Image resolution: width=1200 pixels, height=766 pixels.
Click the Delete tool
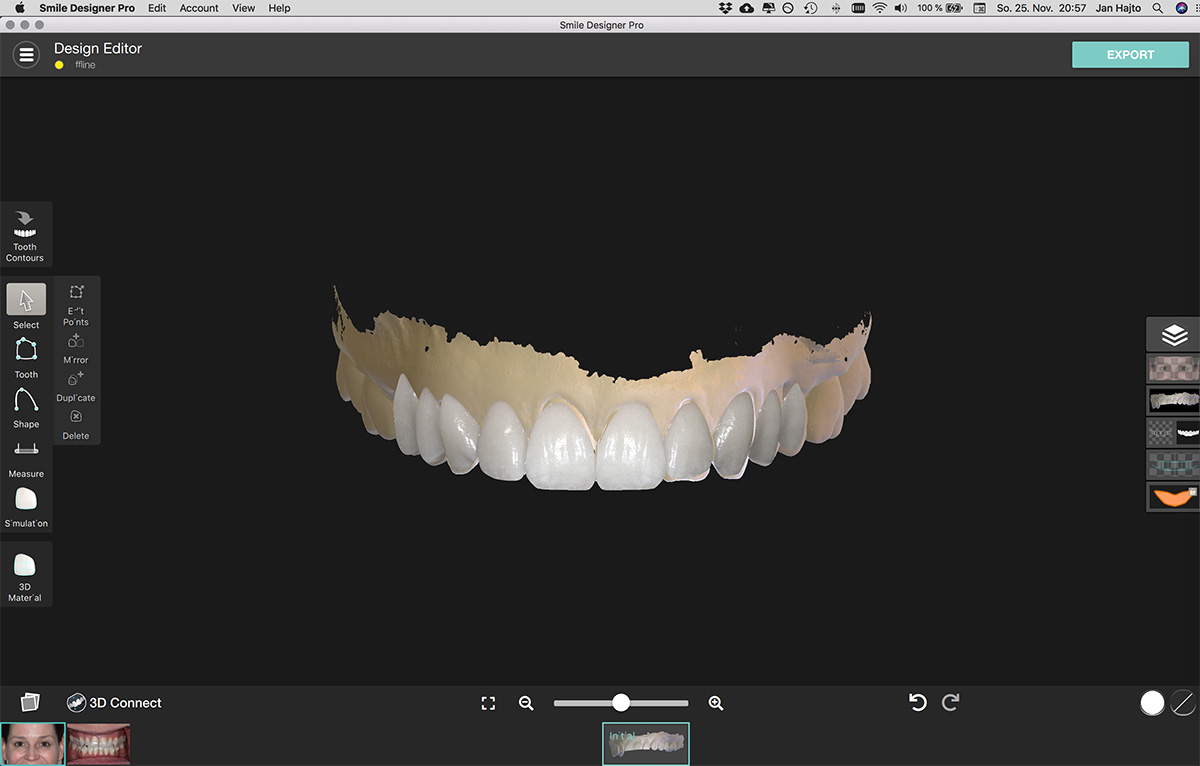pyautogui.click(x=76, y=425)
